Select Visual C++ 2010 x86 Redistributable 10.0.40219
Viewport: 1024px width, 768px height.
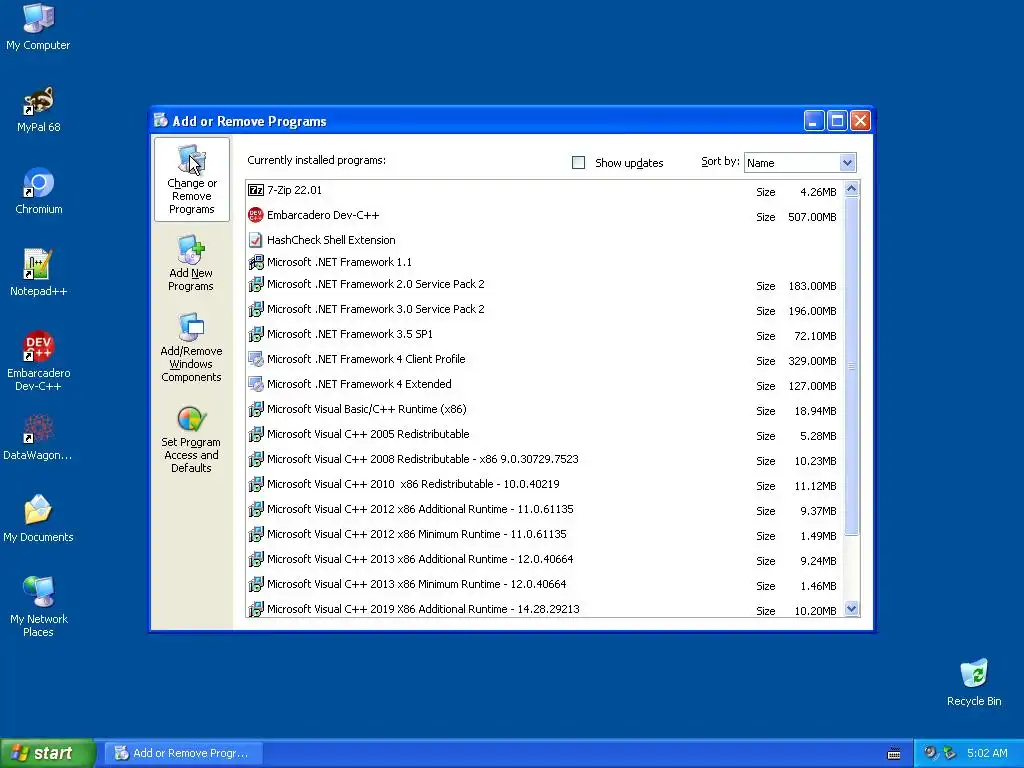(545, 485)
